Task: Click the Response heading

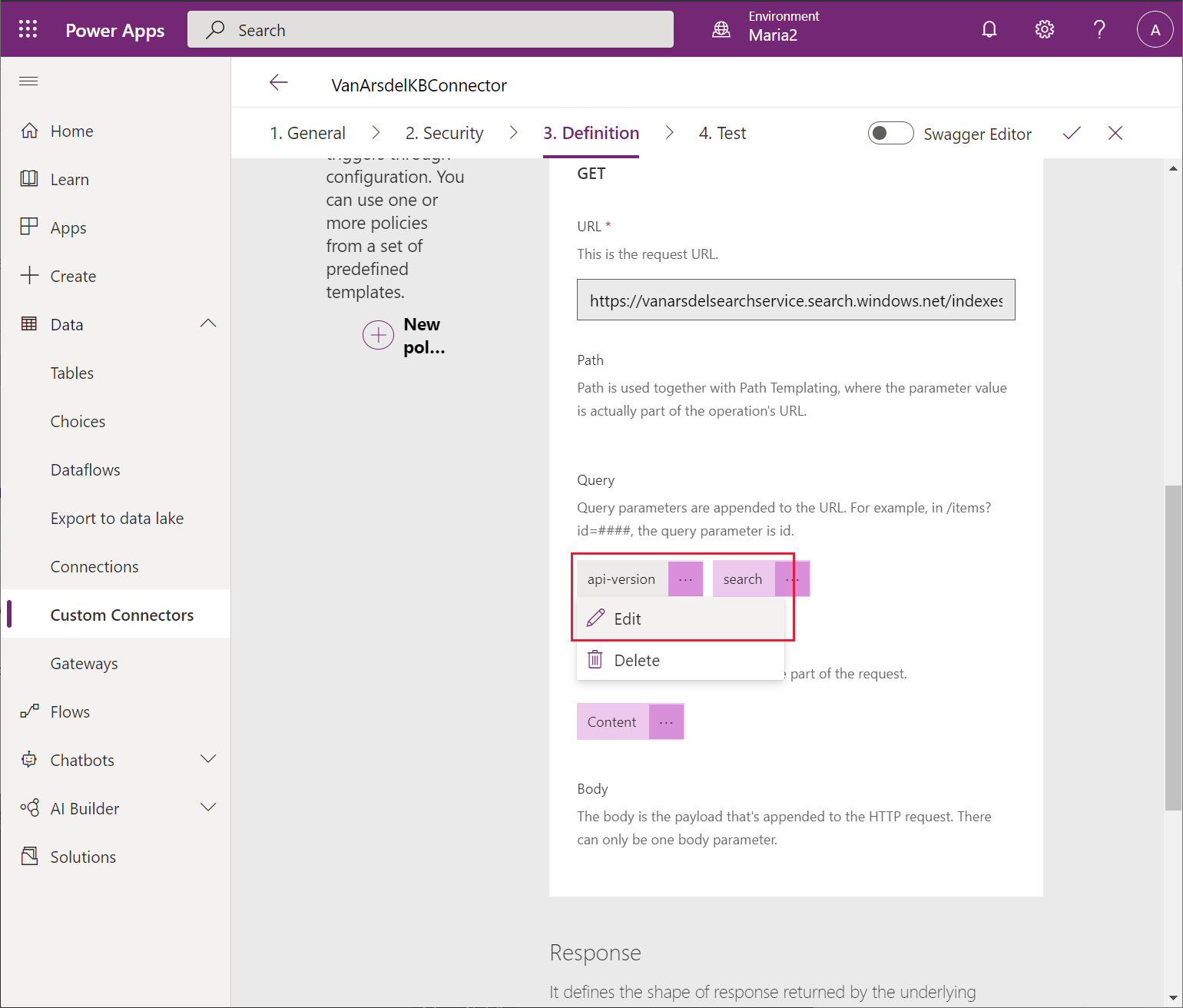Action: pyautogui.click(x=595, y=953)
